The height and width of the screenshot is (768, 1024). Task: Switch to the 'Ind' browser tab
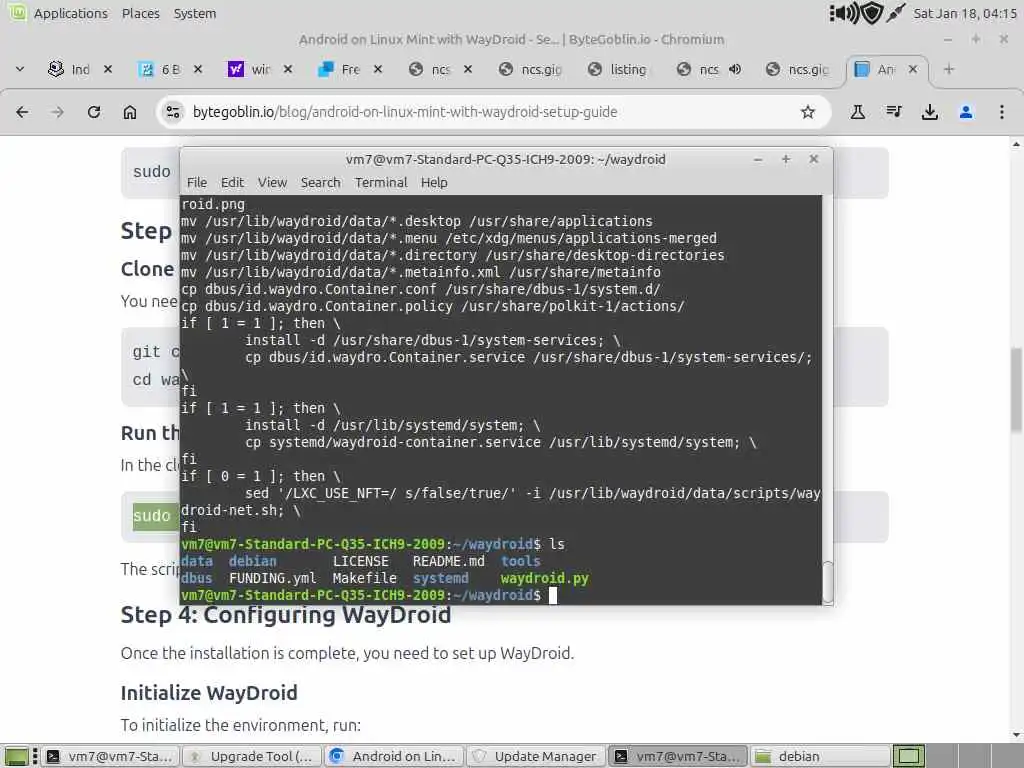(69, 69)
